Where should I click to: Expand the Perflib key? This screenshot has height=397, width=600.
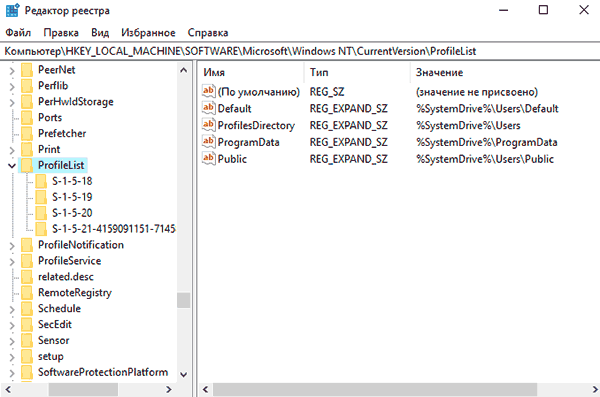click(12, 87)
